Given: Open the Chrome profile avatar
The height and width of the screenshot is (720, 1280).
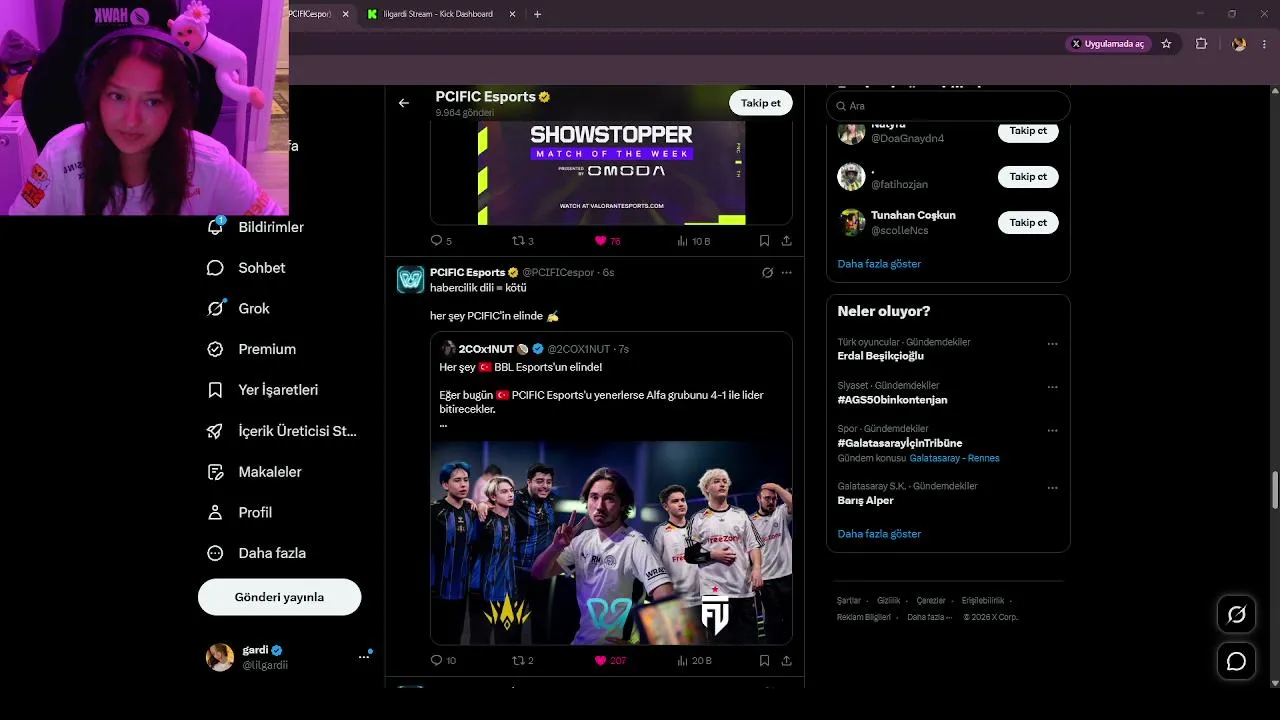Looking at the screenshot, I should pos(1239,44).
